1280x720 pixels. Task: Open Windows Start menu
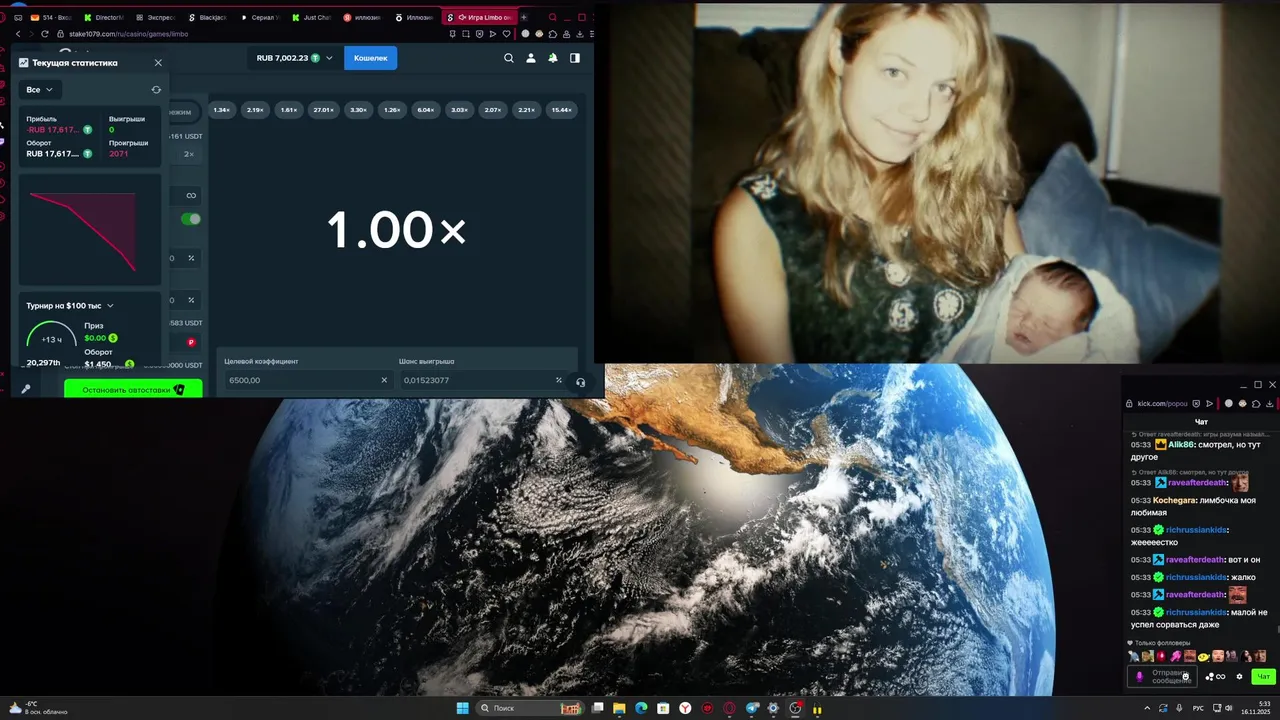(462, 708)
